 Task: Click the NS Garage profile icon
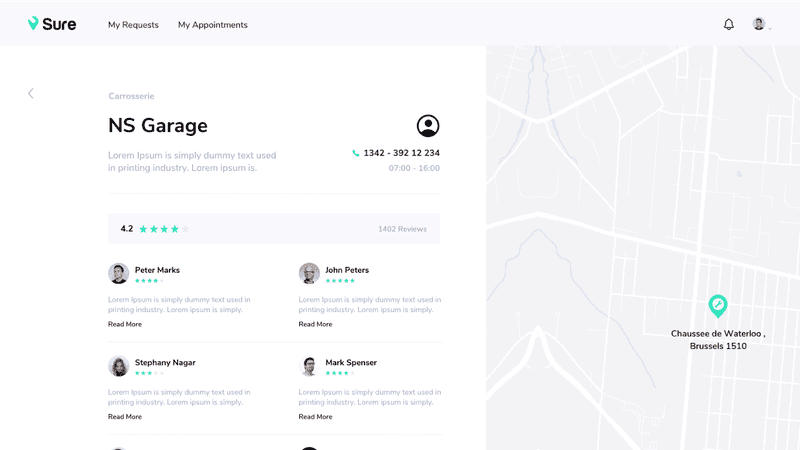pos(428,126)
